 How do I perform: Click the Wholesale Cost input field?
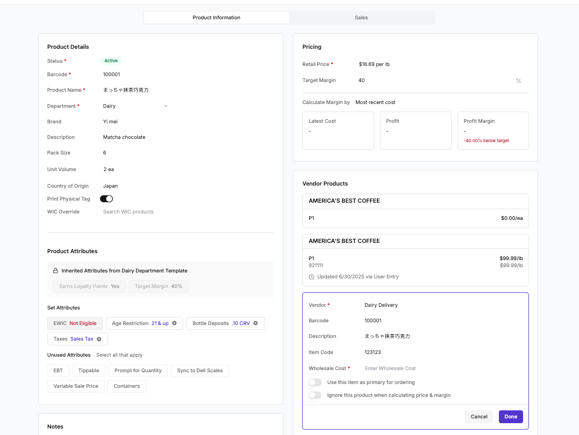click(x=443, y=368)
